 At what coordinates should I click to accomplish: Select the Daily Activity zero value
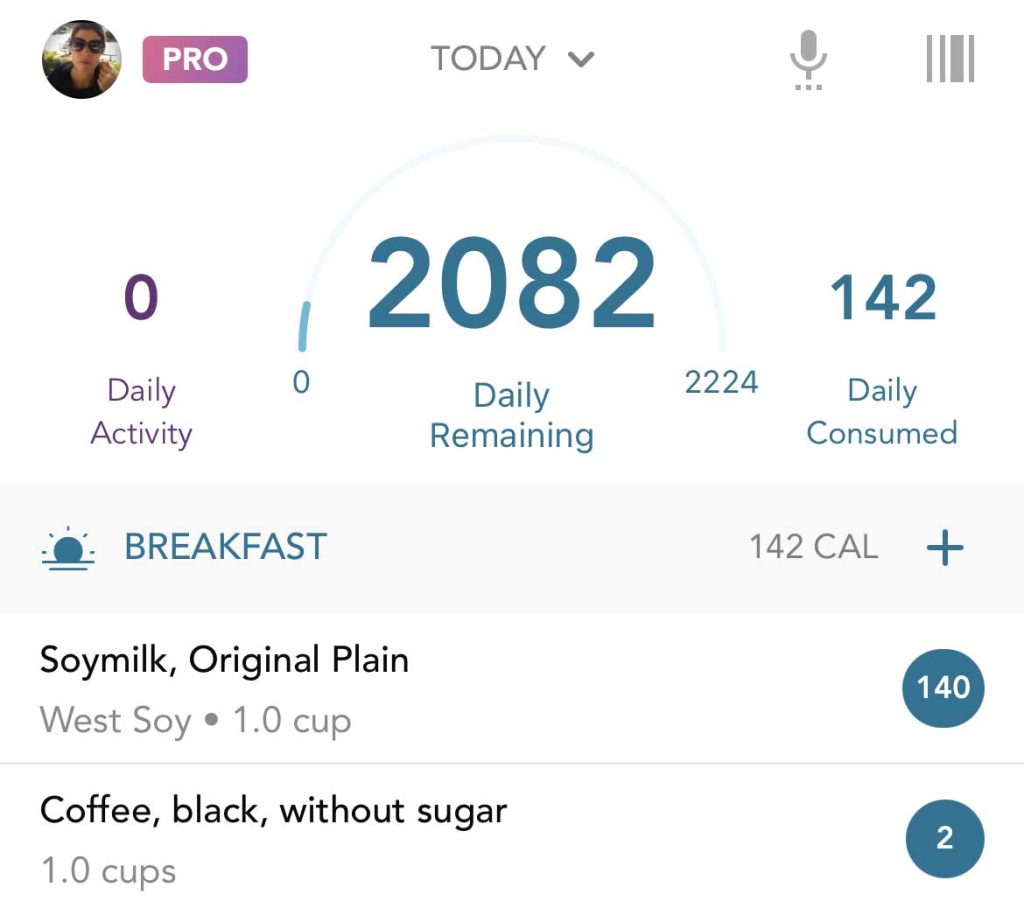point(141,298)
